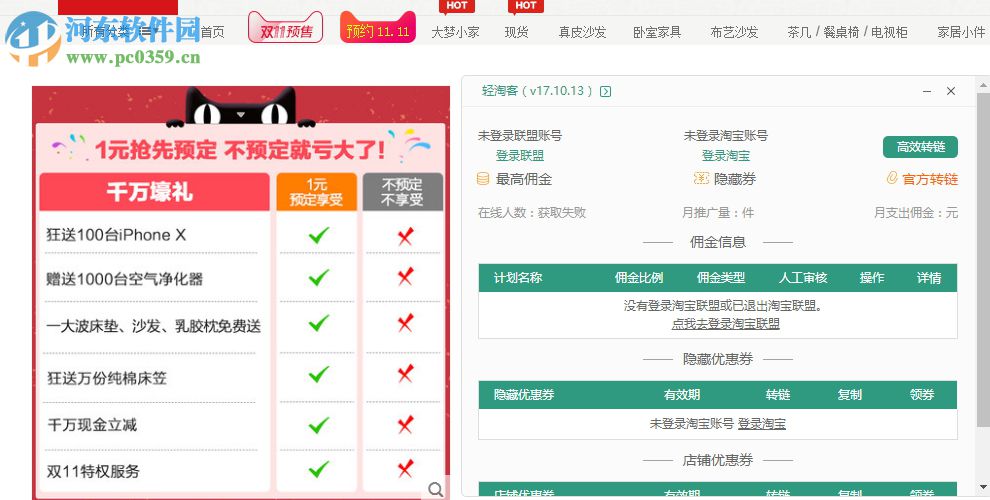Click the paperclip icon next to 官方转链

tap(892, 178)
